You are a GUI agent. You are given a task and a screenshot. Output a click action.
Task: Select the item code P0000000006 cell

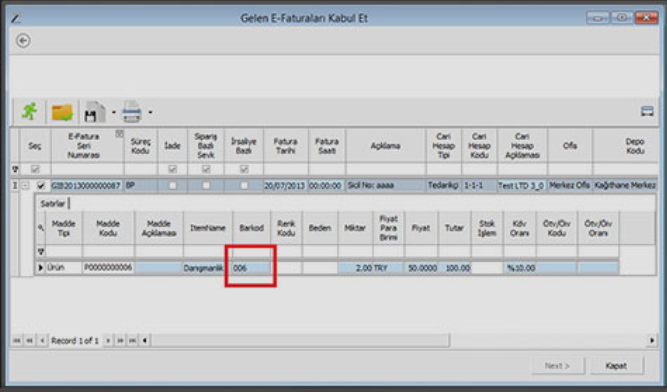[108, 268]
